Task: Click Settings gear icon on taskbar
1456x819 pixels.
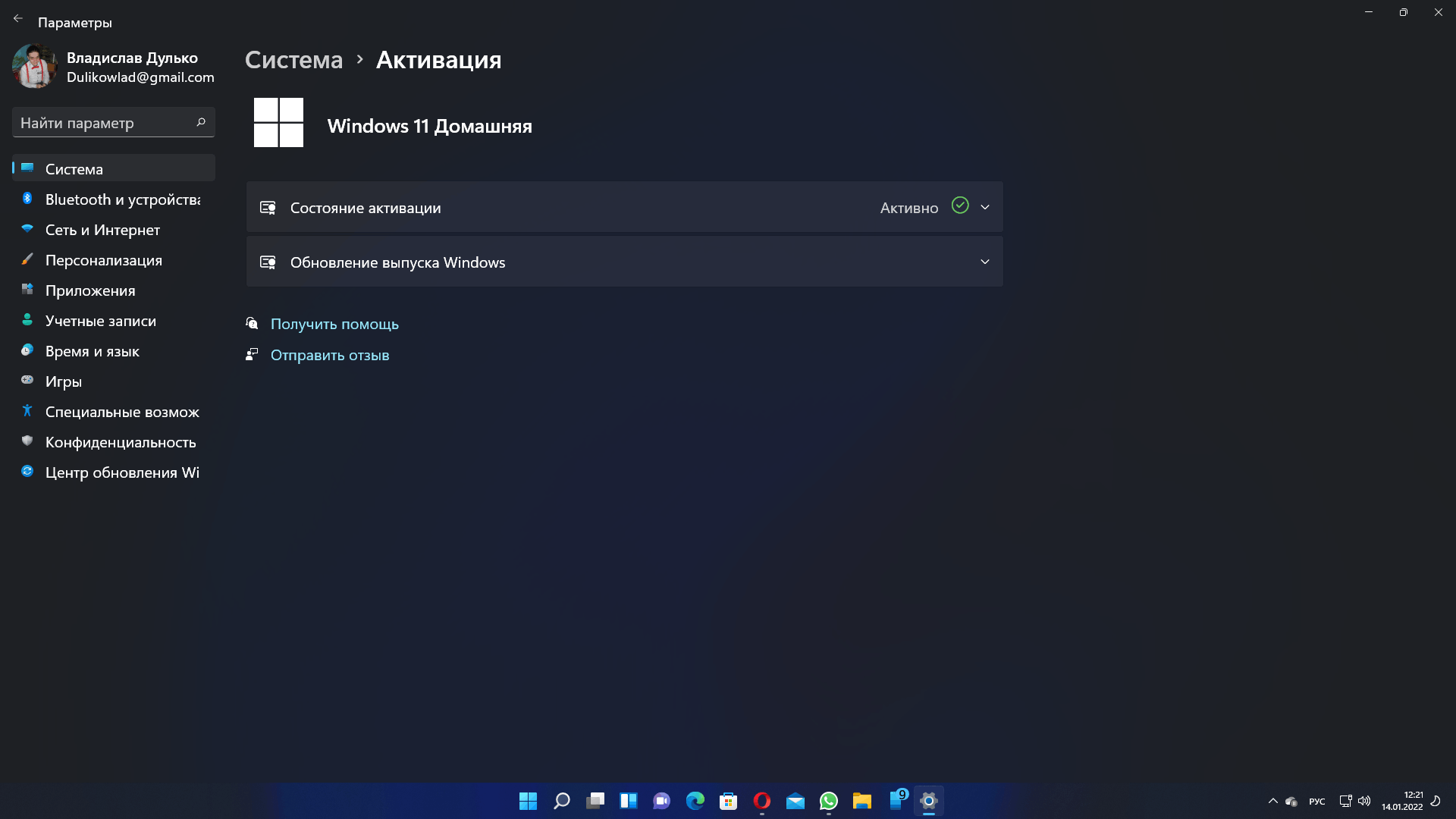Action: tap(928, 801)
